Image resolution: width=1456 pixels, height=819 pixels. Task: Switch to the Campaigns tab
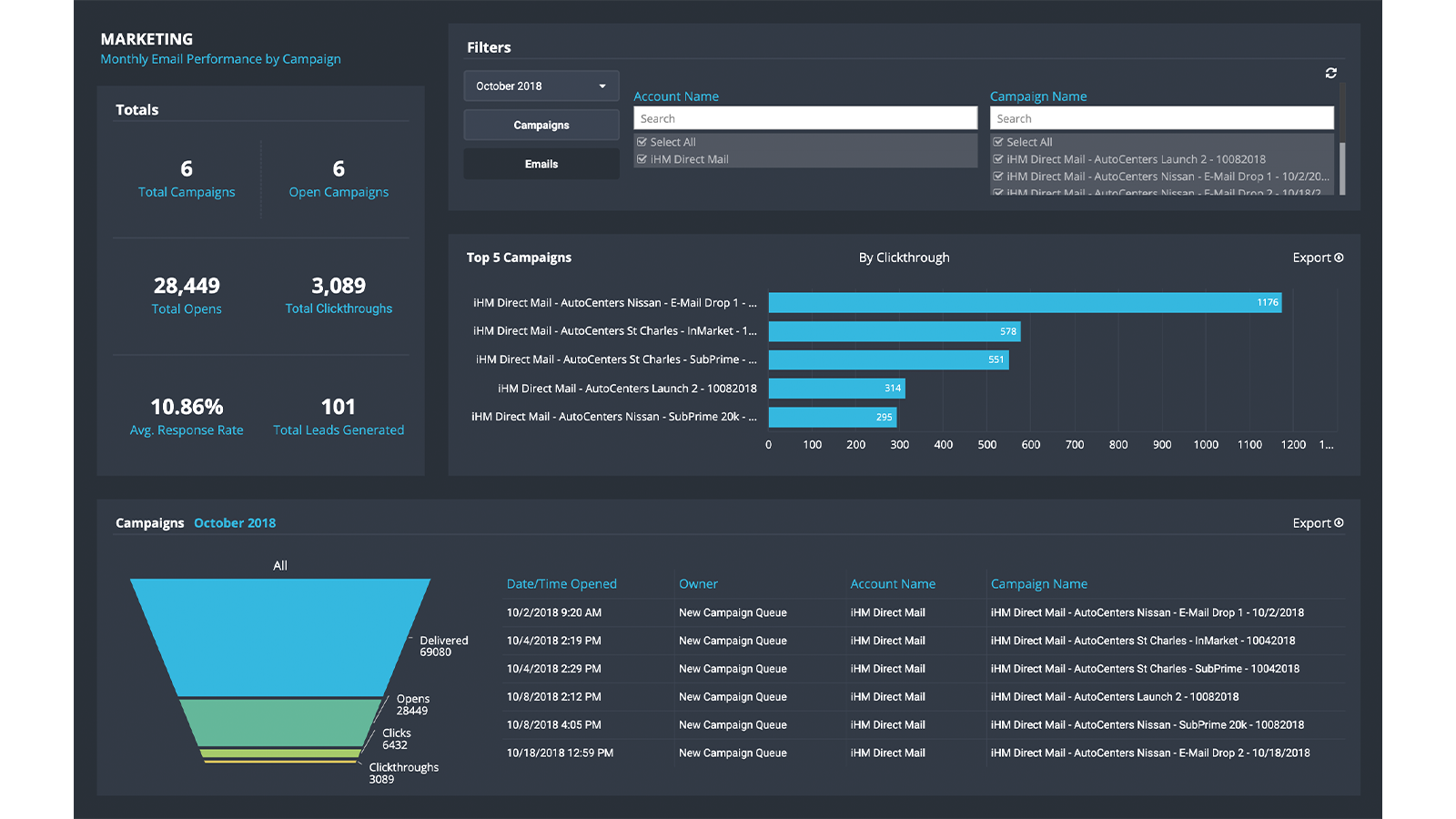pos(541,125)
